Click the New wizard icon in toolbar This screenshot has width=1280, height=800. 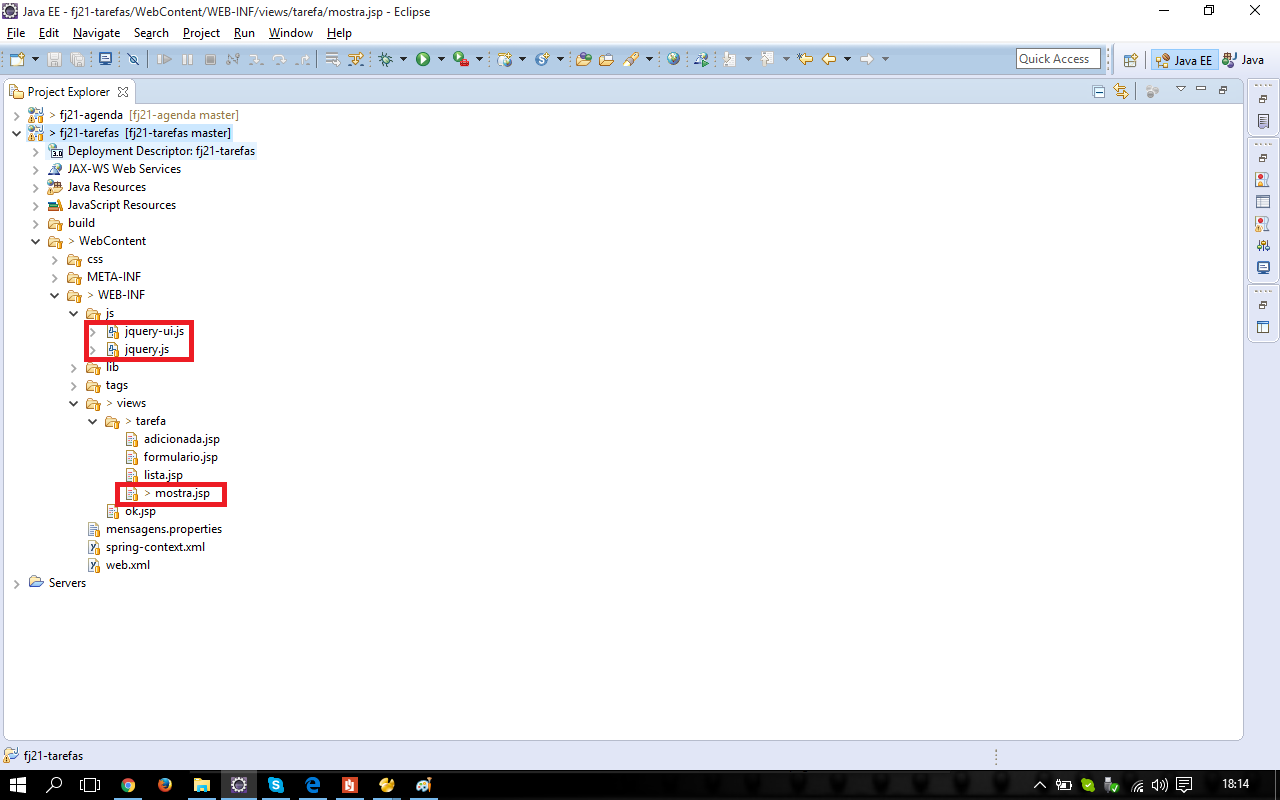16,60
